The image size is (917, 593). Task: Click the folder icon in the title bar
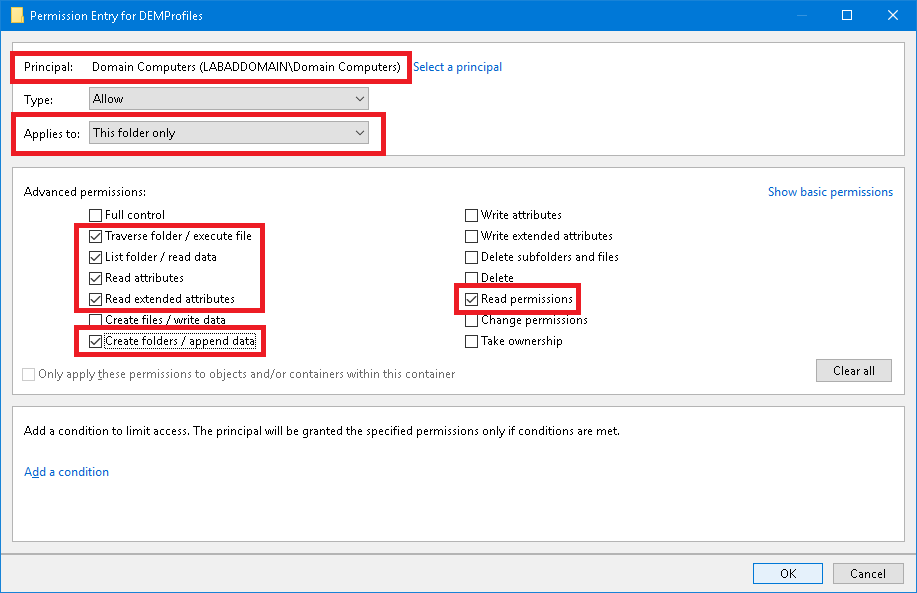click(x=16, y=16)
